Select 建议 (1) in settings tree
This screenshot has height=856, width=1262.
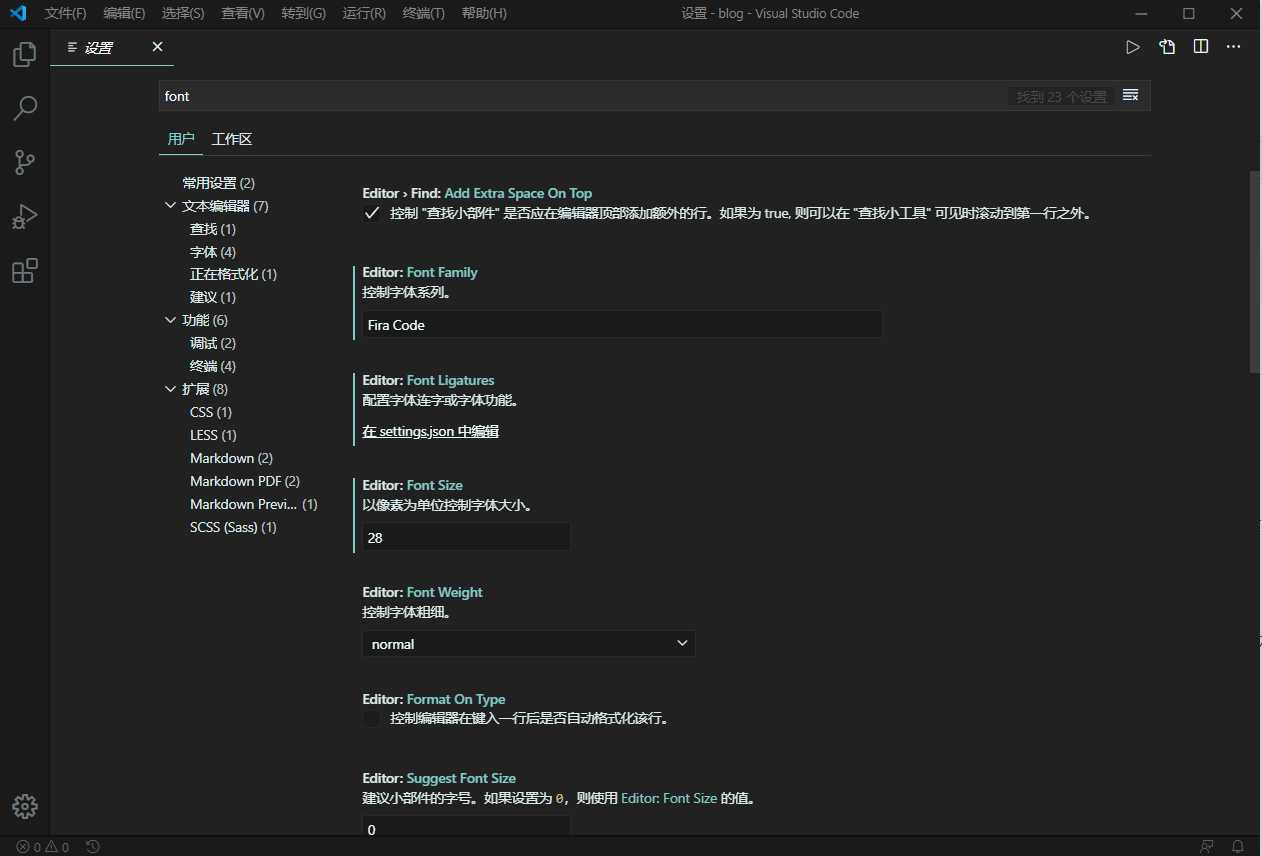click(213, 297)
